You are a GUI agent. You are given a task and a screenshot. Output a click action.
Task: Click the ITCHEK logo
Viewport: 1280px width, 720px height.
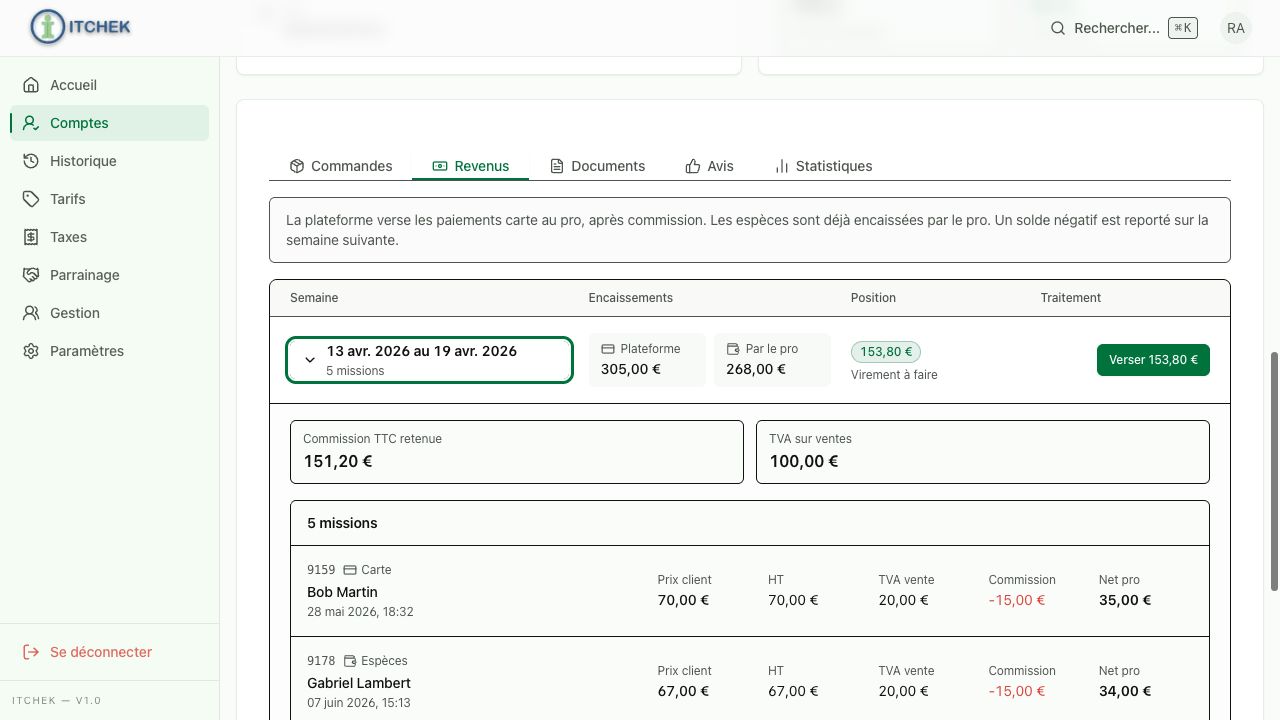click(81, 27)
